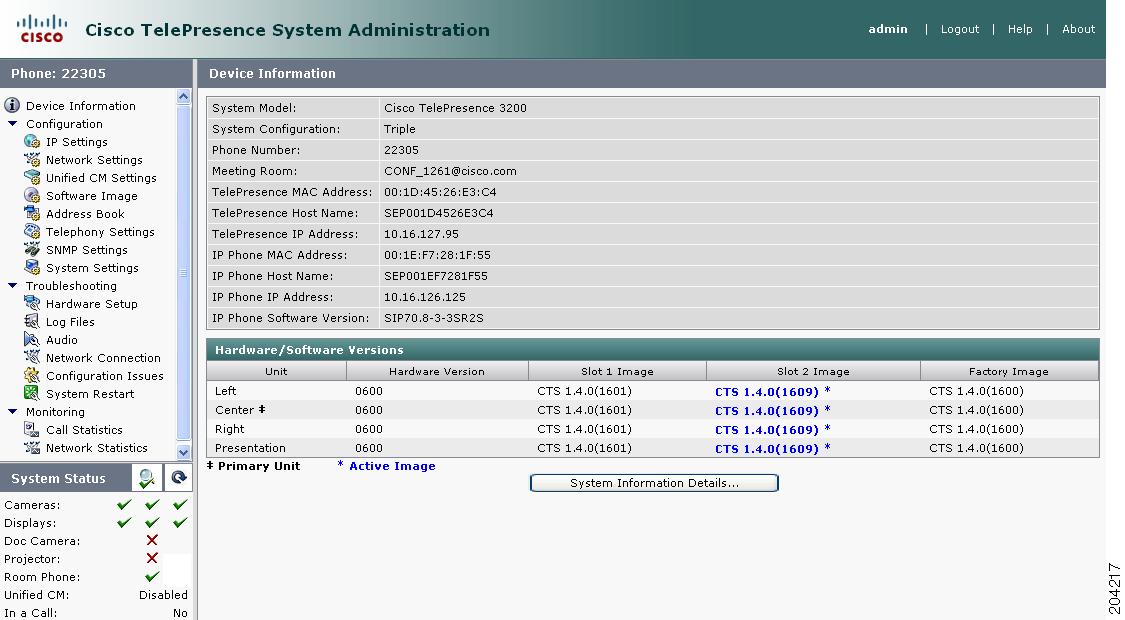The width and height of the screenshot is (1125, 620).
Task: Go to Software Image settings
Action: tap(92, 195)
